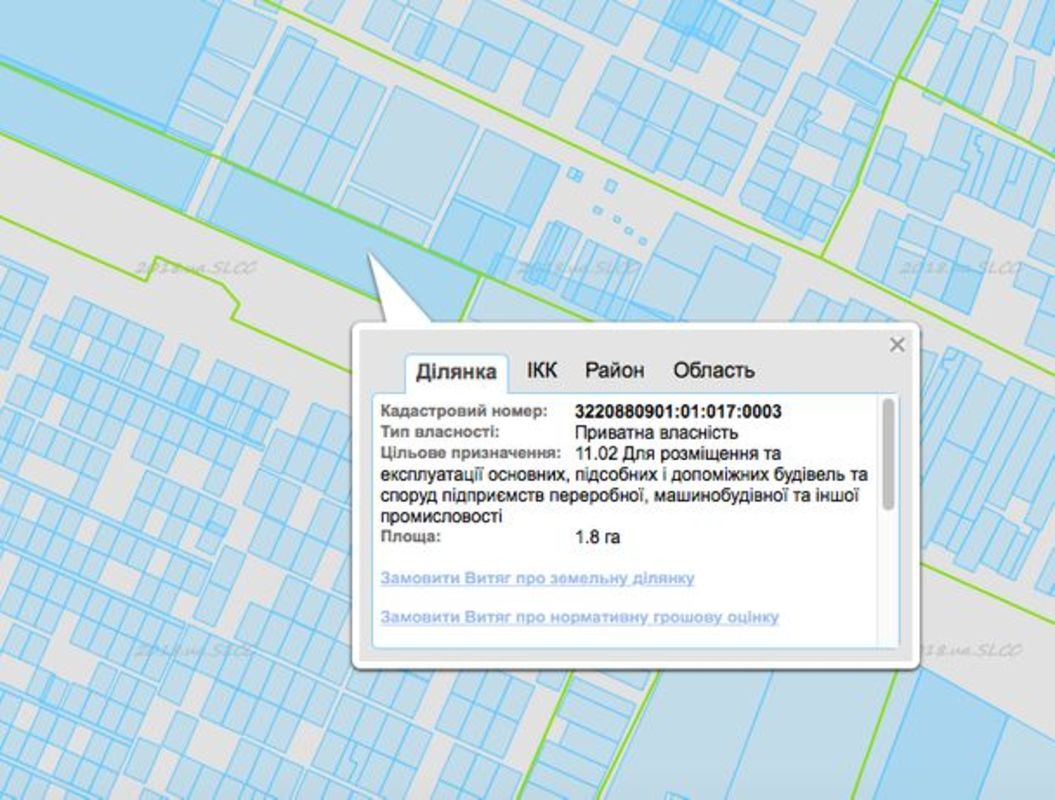Click the popup's vertical scrollbar thumb
The image size is (1055, 800).
point(888,455)
